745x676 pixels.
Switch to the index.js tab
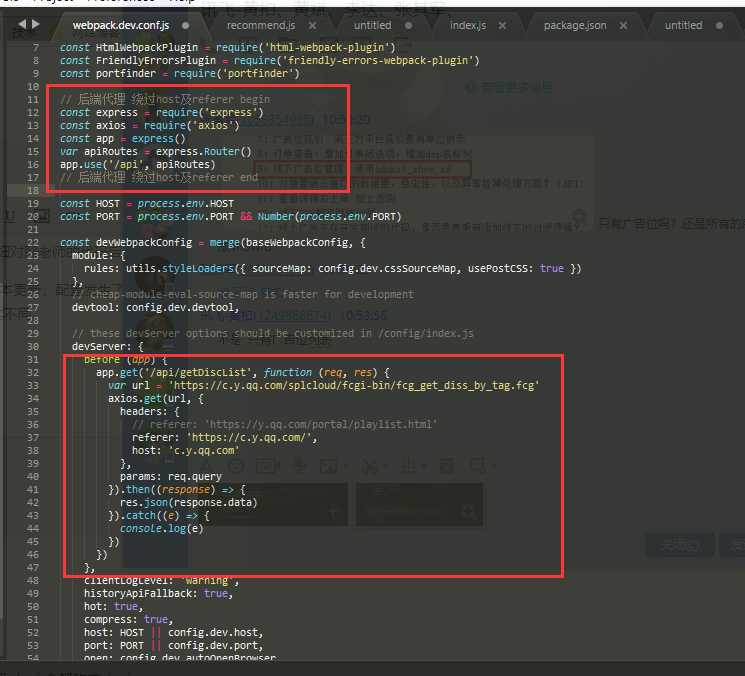pyautogui.click(x=468, y=25)
